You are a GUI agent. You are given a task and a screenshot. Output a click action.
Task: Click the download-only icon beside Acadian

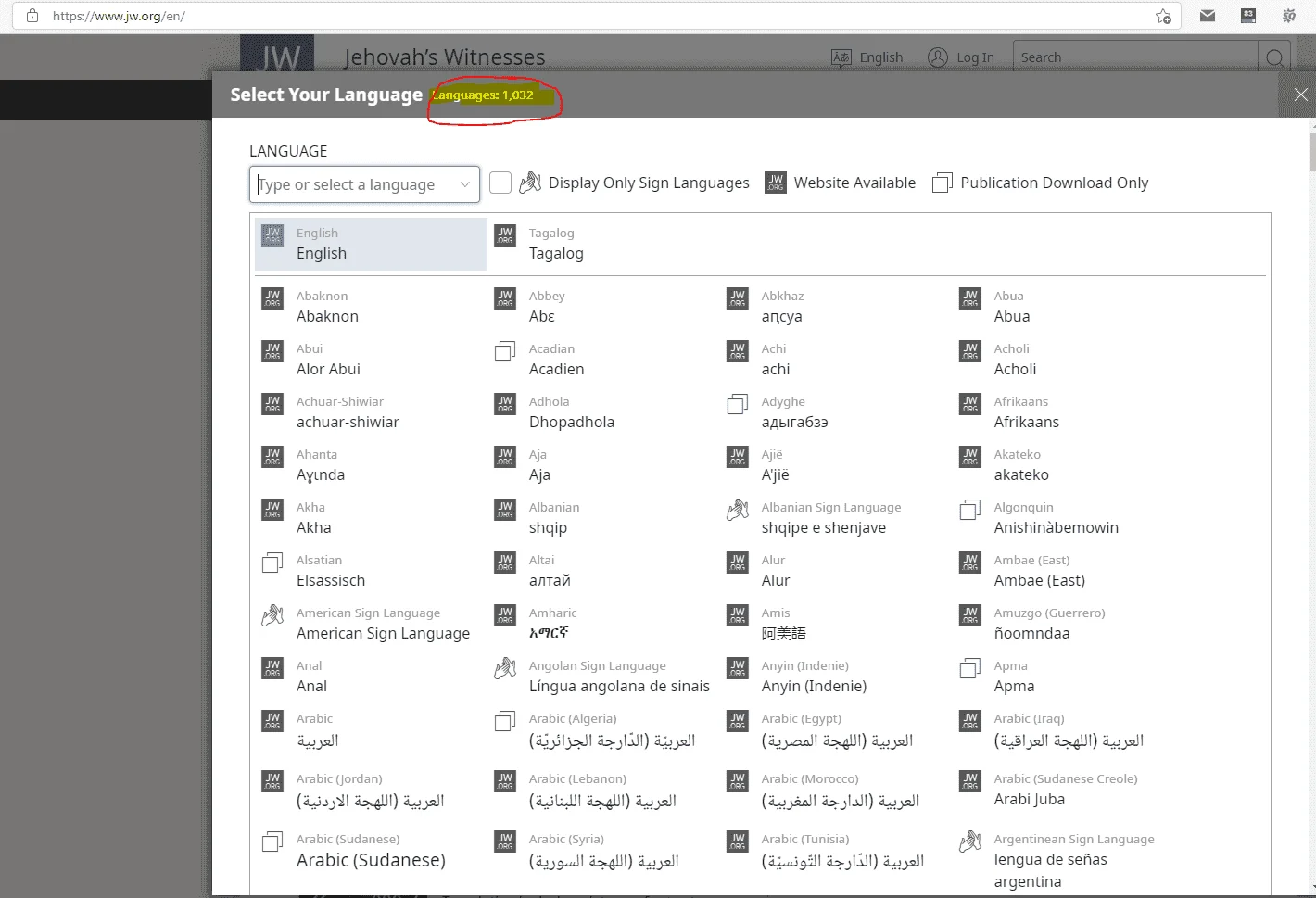pyautogui.click(x=505, y=351)
